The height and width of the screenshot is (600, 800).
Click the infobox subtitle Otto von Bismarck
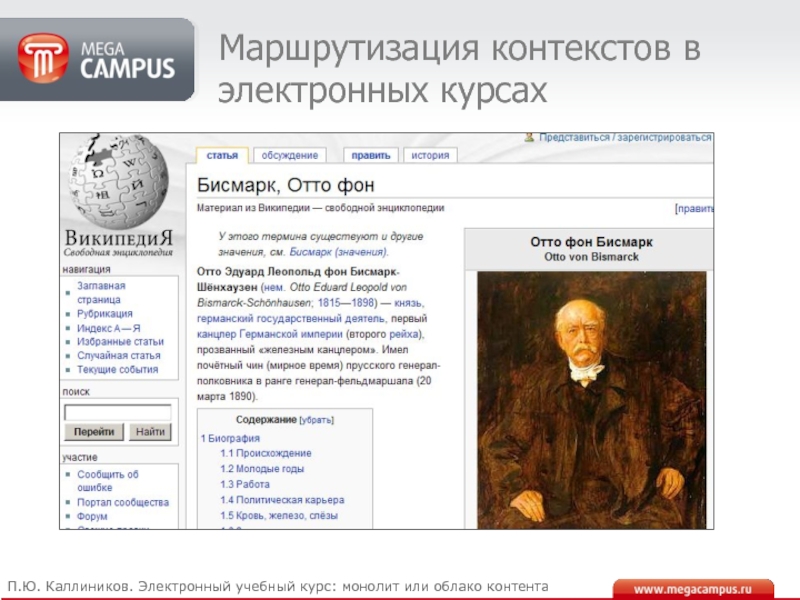[x=591, y=257]
